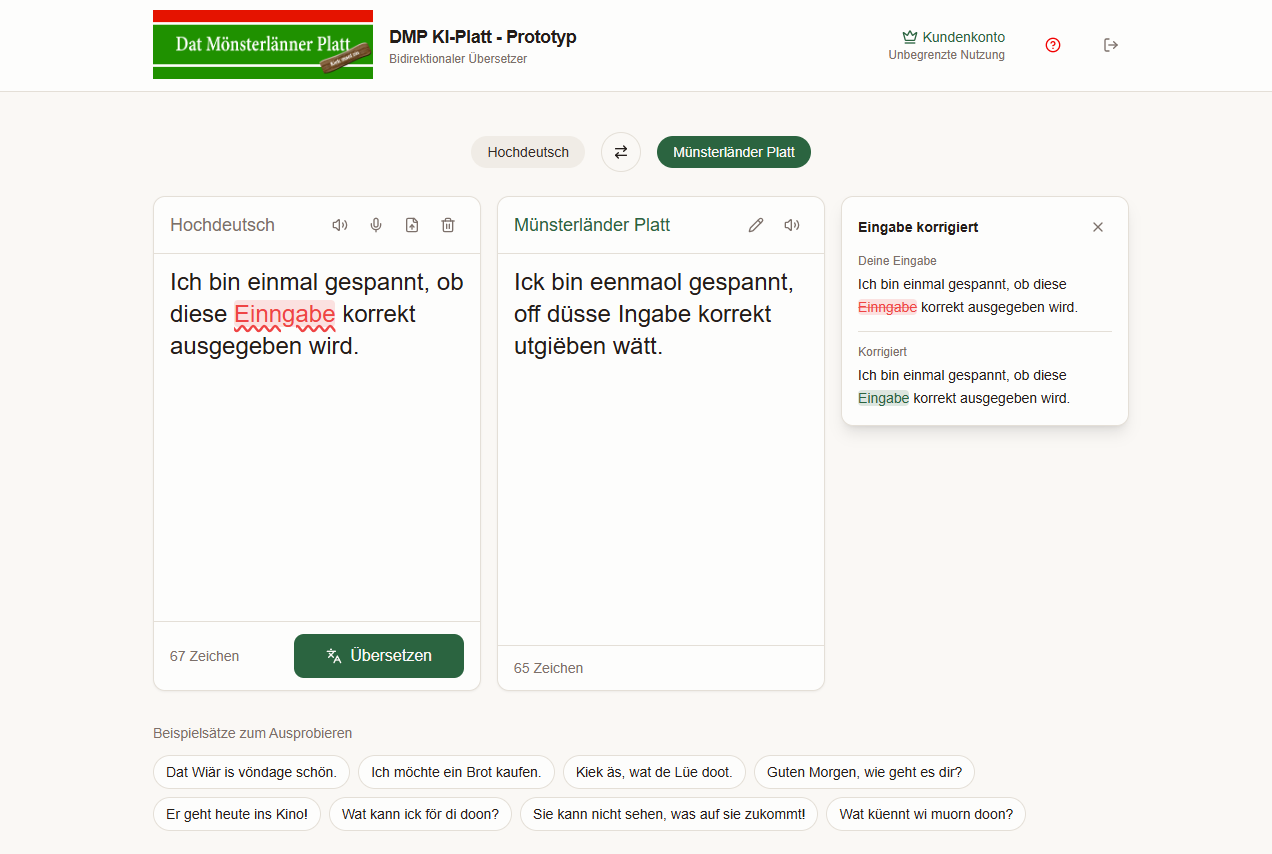Image resolution: width=1272 pixels, height=854 pixels.
Task: Log out using the exit icon
Action: pos(1111,45)
